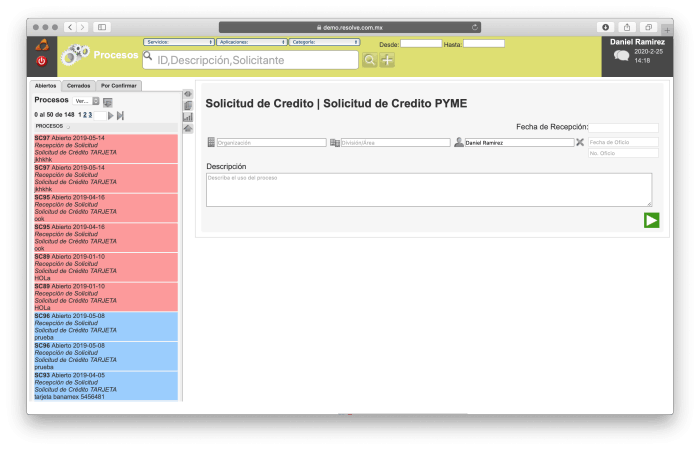The height and width of the screenshot is (450, 700).
Task: Switch to the Cerrados tab
Action: [x=78, y=86]
